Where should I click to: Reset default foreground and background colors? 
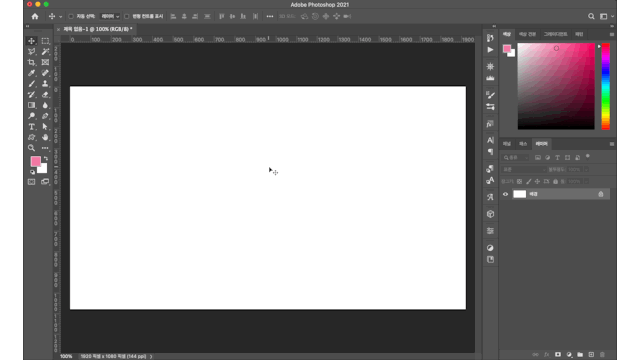[x=32, y=172]
